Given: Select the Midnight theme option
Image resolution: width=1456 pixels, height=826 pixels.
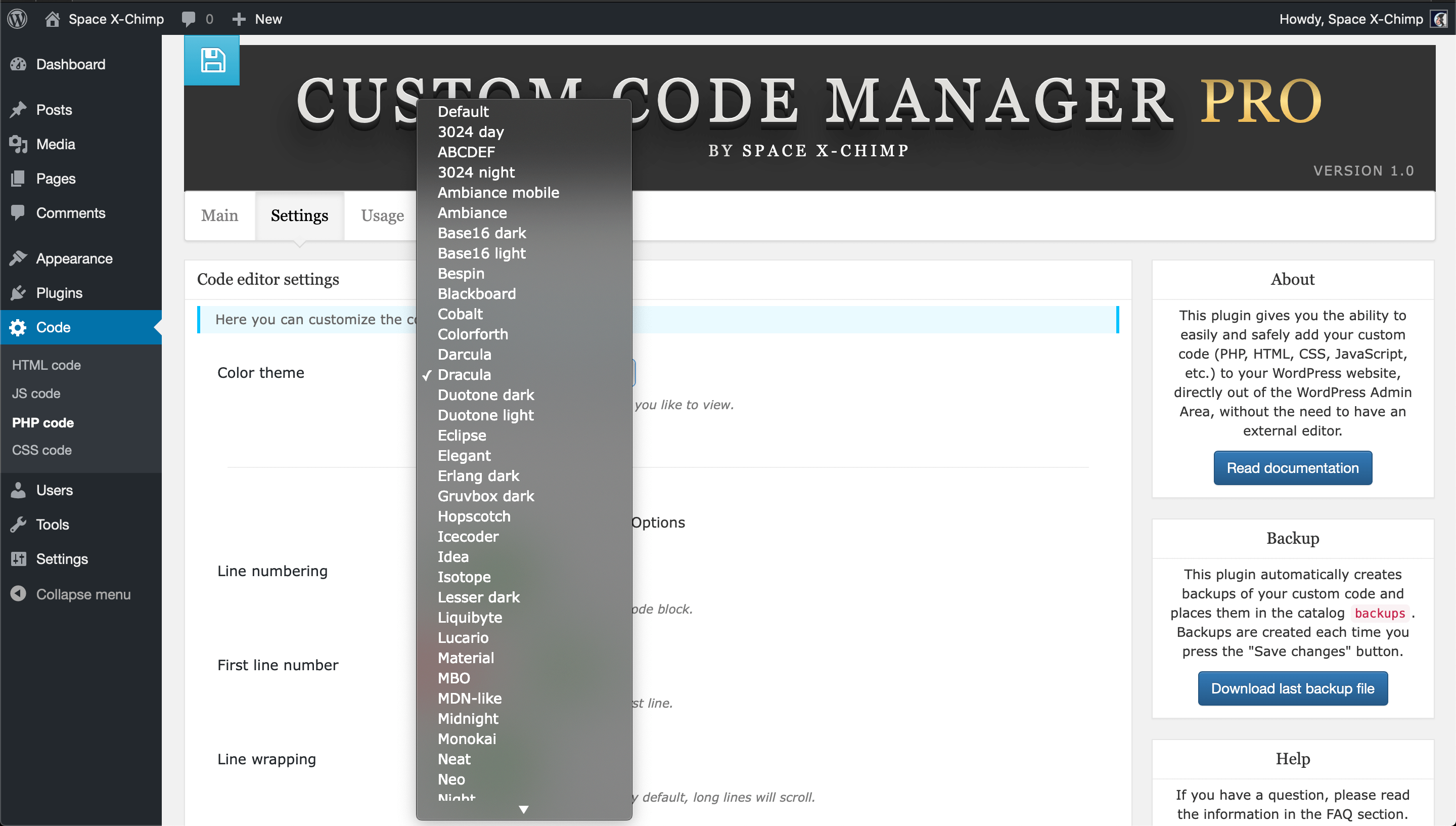Looking at the screenshot, I should coord(468,718).
